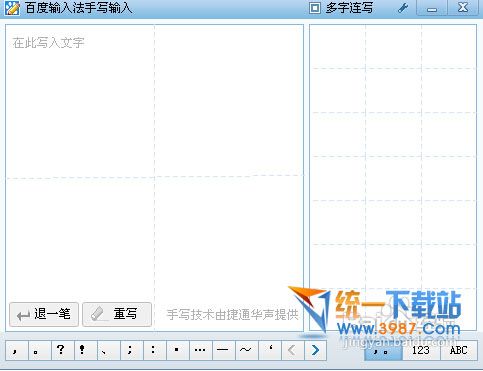The height and width of the screenshot is (371, 483).
Task: Click 手写技术由捷通华声提供 credit text
Action: tap(232, 314)
